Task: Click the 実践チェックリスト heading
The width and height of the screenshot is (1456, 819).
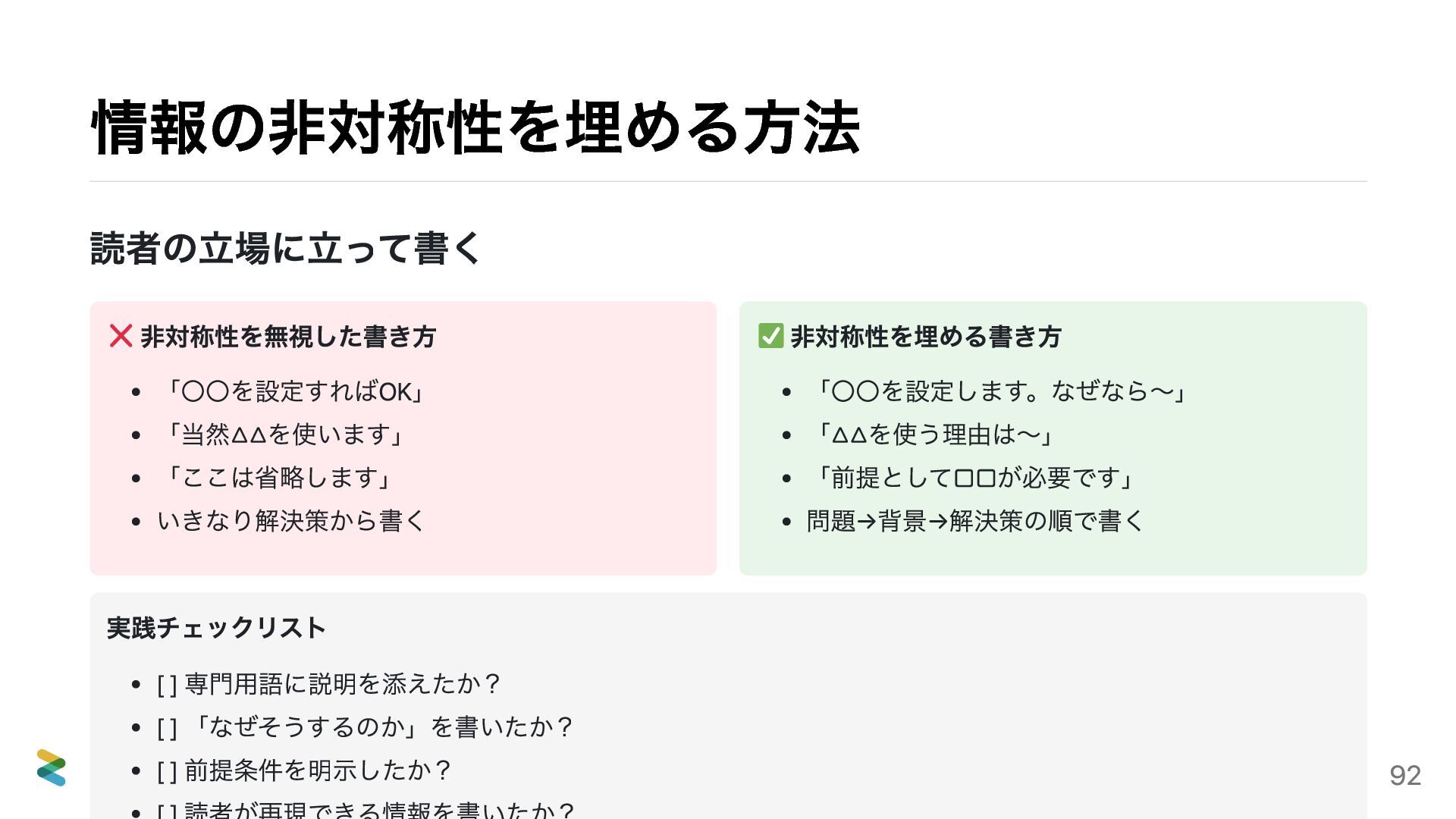Action: click(x=216, y=628)
